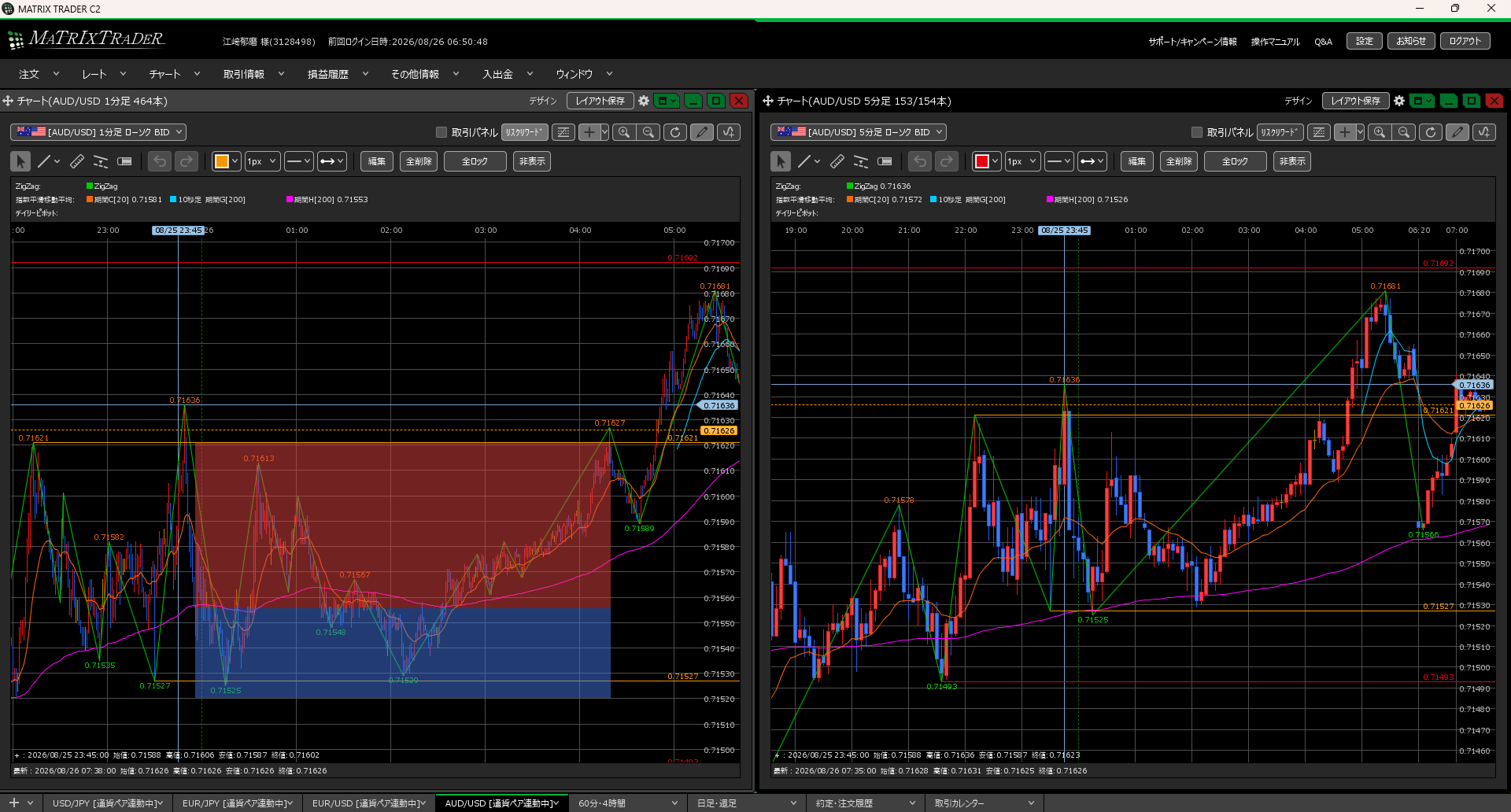This screenshot has width=1511, height=812.
Task: Open the add-indicator icon in the 1分足 chart
Action: 729,132
